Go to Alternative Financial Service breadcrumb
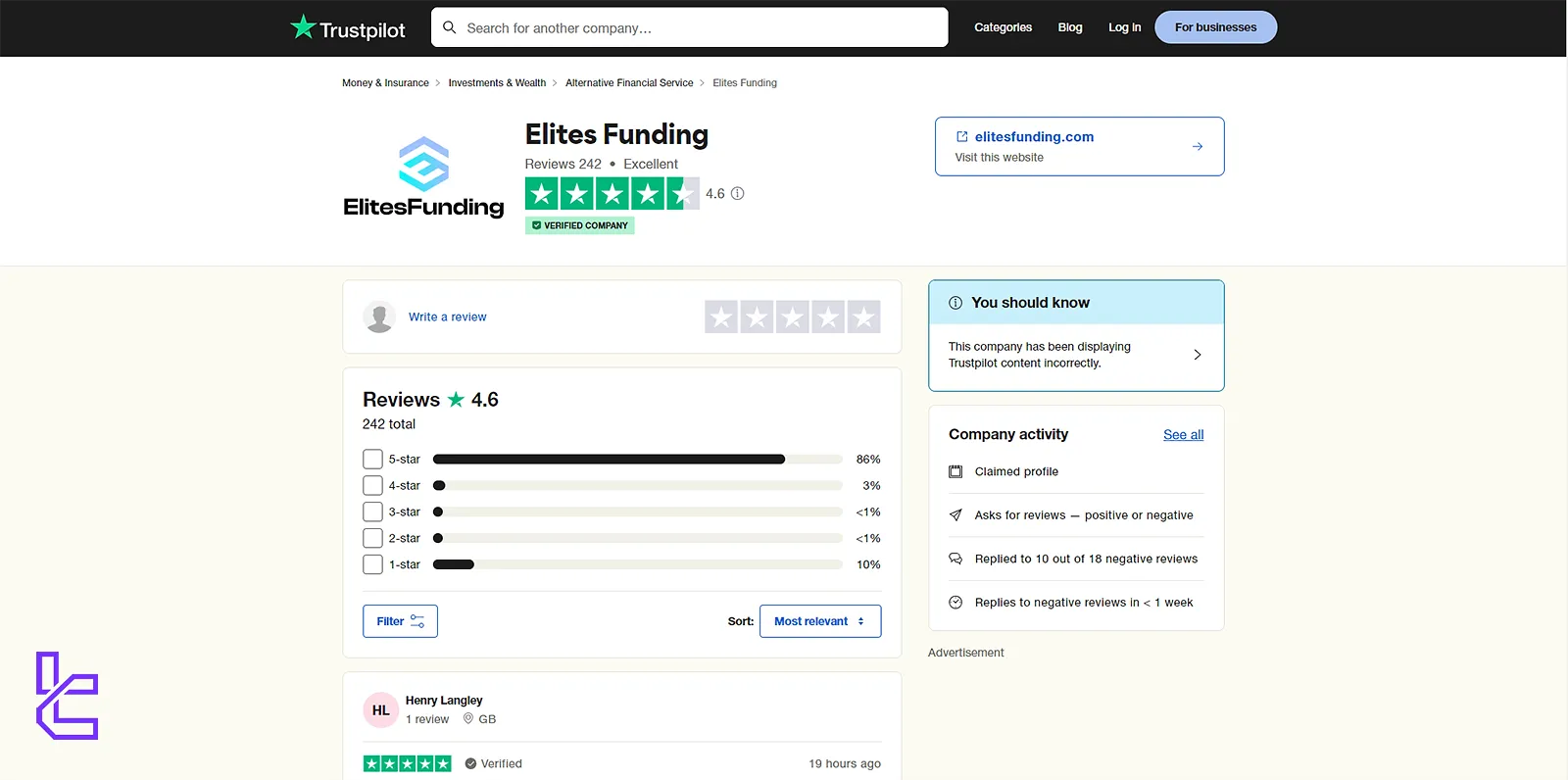Image resolution: width=1568 pixels, height=780 pixels. point(629,83)
